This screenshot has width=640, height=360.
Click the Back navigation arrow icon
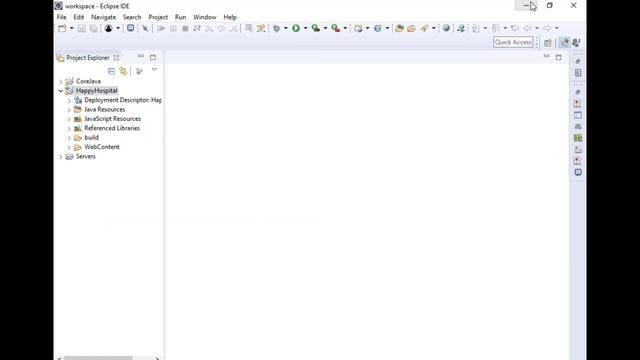point(527,28)
